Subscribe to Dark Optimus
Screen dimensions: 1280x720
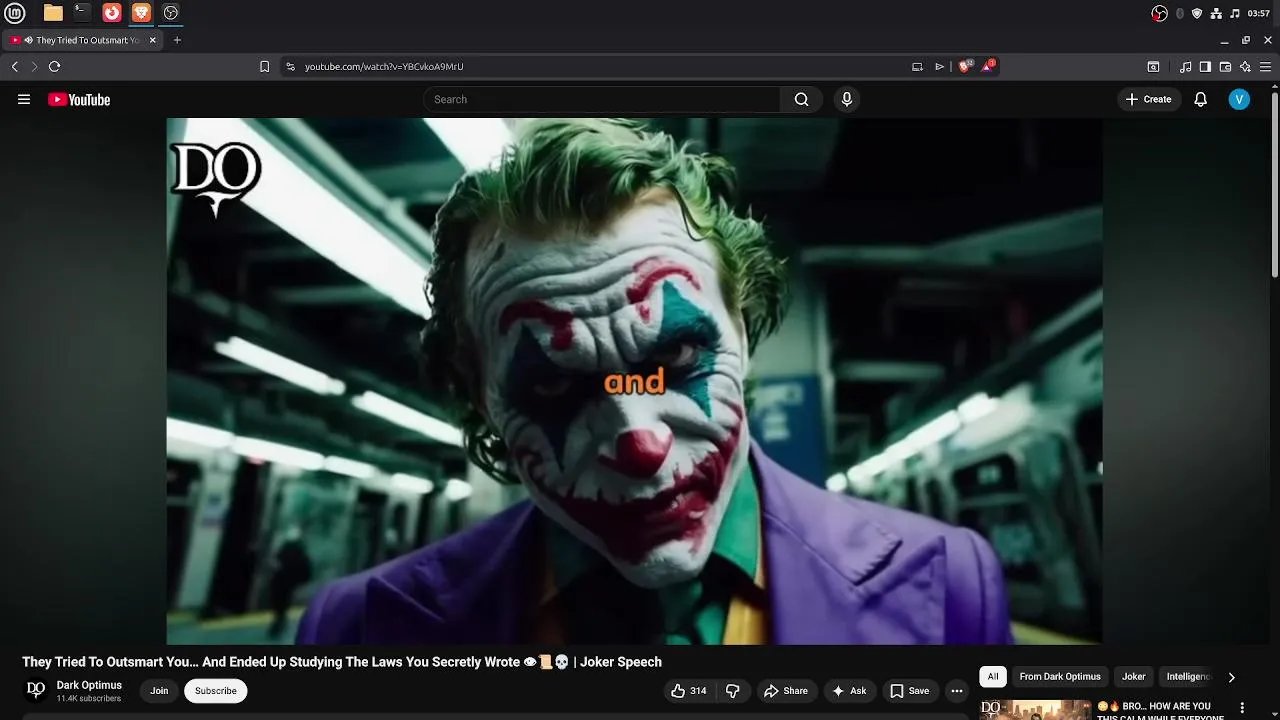(x=216, y=691)
